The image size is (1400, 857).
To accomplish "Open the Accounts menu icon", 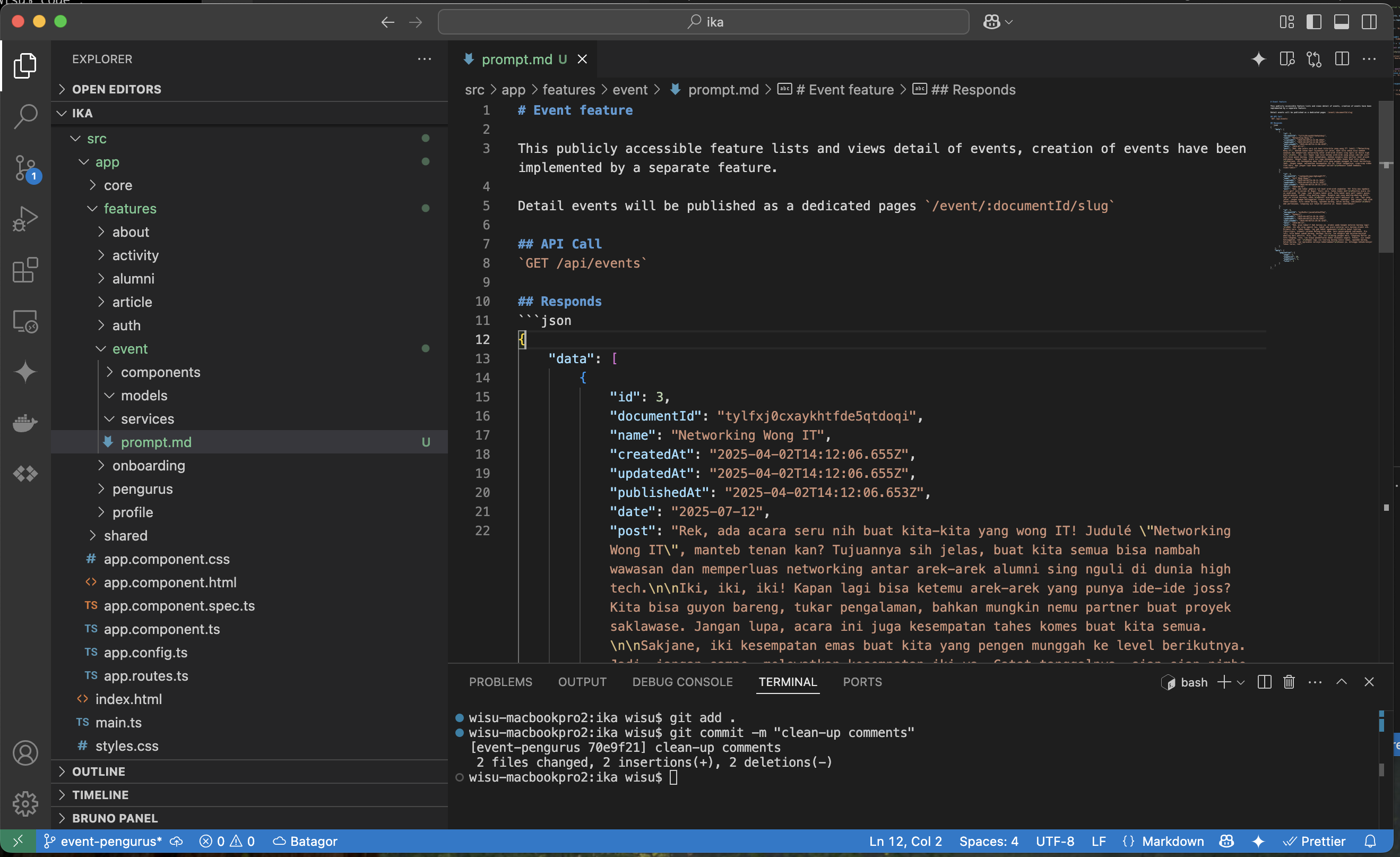I will click(25, 753).
